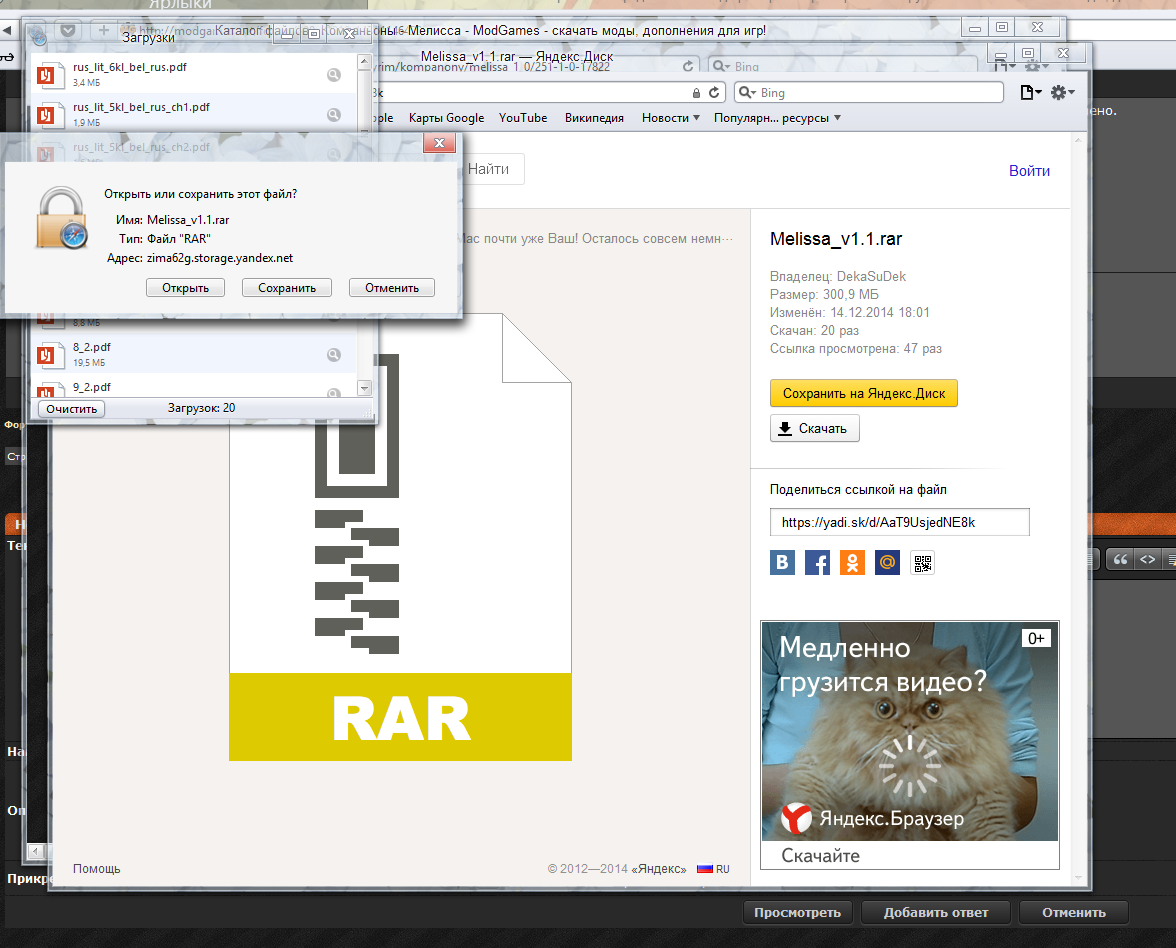The width and height of the screenshot is (1176, 948).
Task: Click Safari compass icon in dialog
Action: pos(74,236)
